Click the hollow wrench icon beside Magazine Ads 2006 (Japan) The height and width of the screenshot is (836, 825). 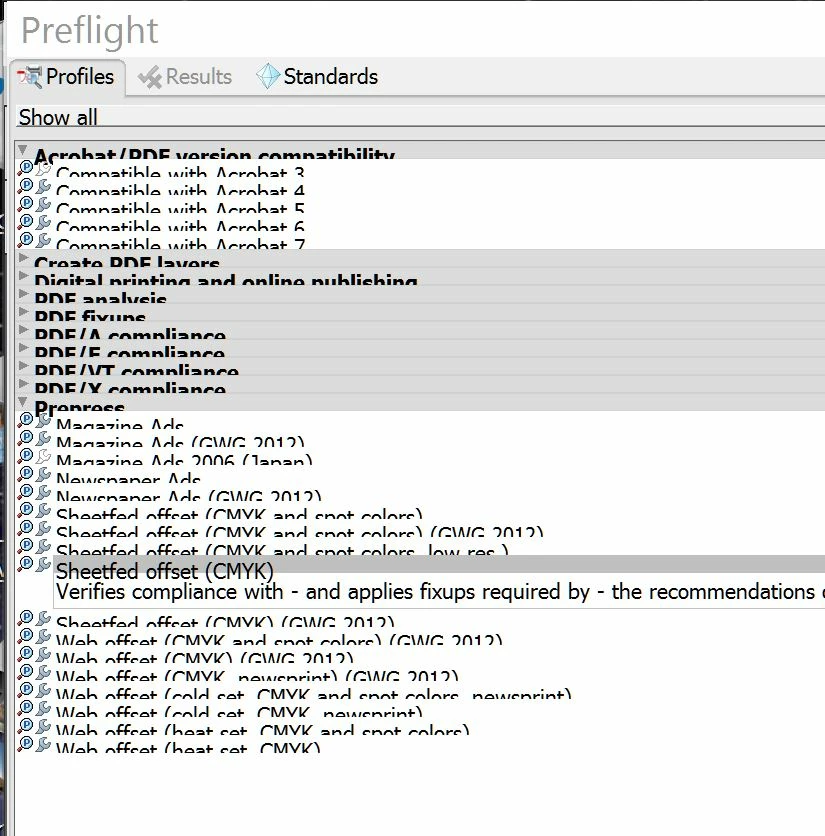[44, 456]
